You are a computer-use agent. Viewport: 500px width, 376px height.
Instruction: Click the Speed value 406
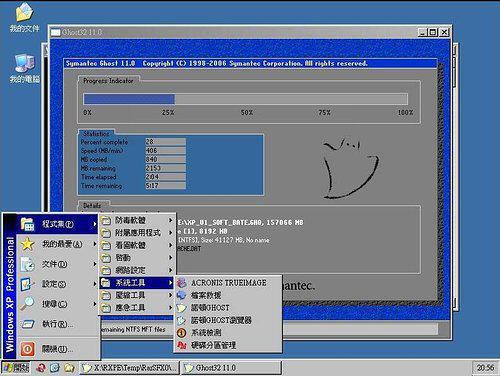coord(165,151)
